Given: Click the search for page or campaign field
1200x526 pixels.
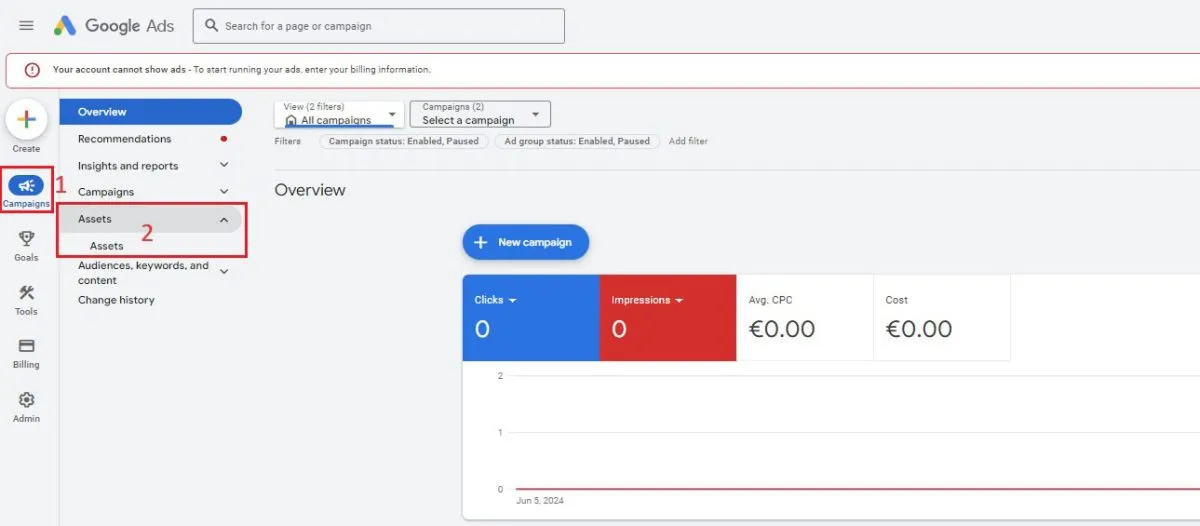Looking at the screenshot, I should [x=380, y=26].
